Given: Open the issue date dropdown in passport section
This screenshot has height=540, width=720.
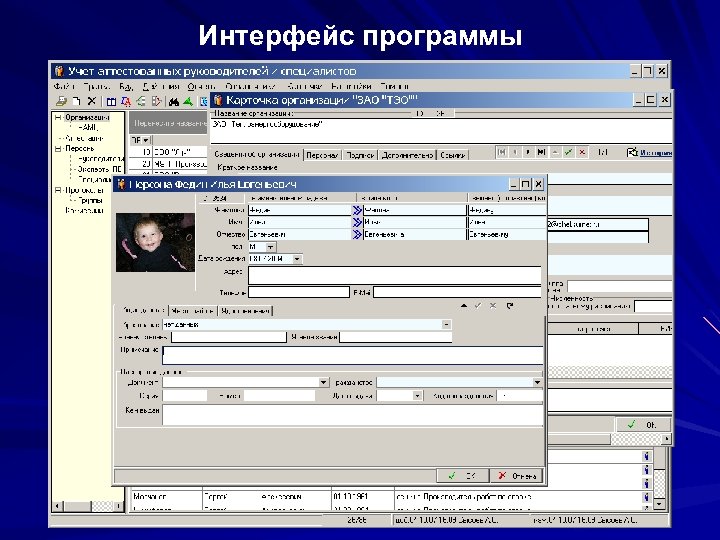Looking at the screenshot, I should [x=417, y=395].
